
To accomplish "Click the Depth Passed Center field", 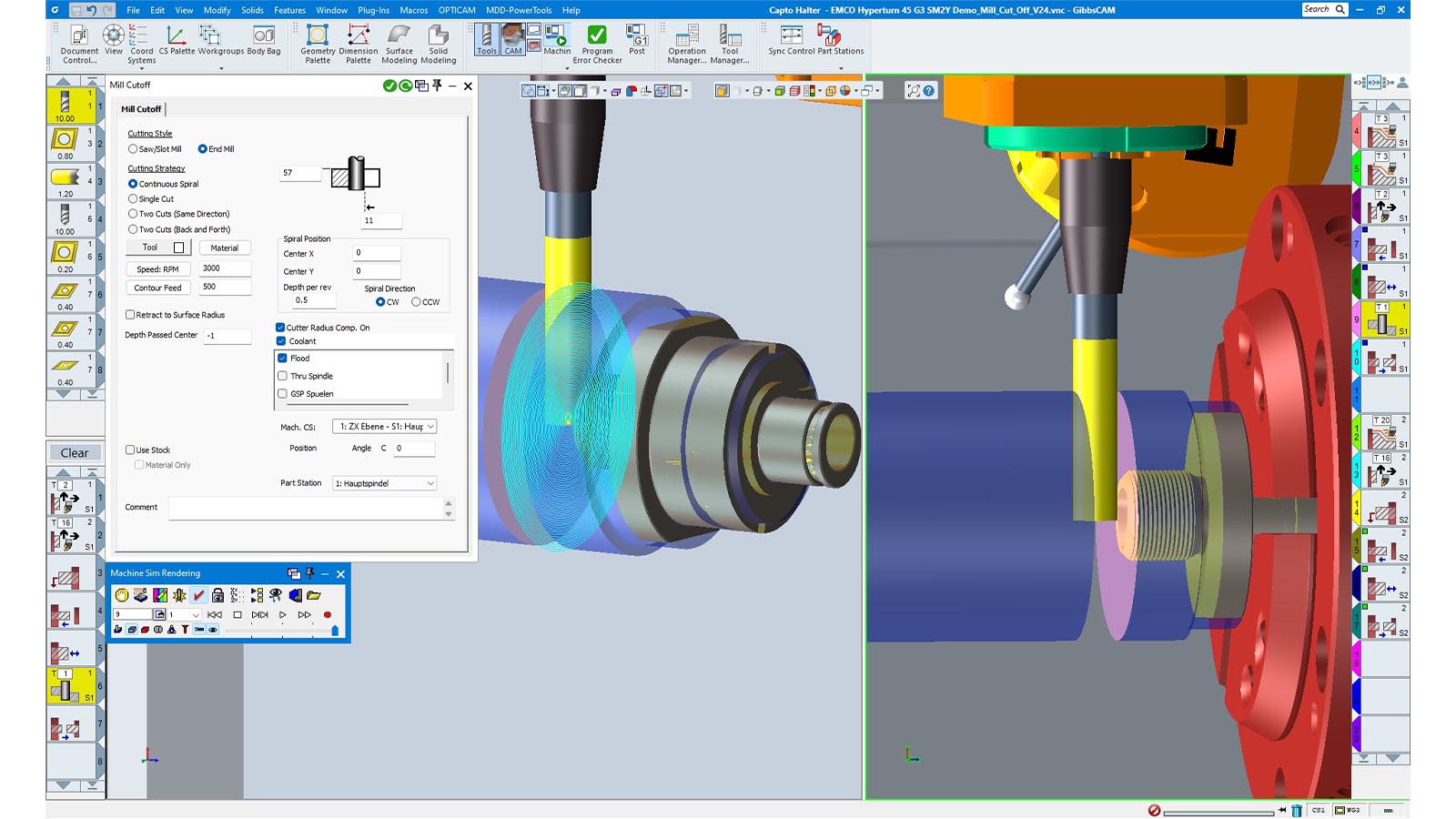I will point(227,336).
